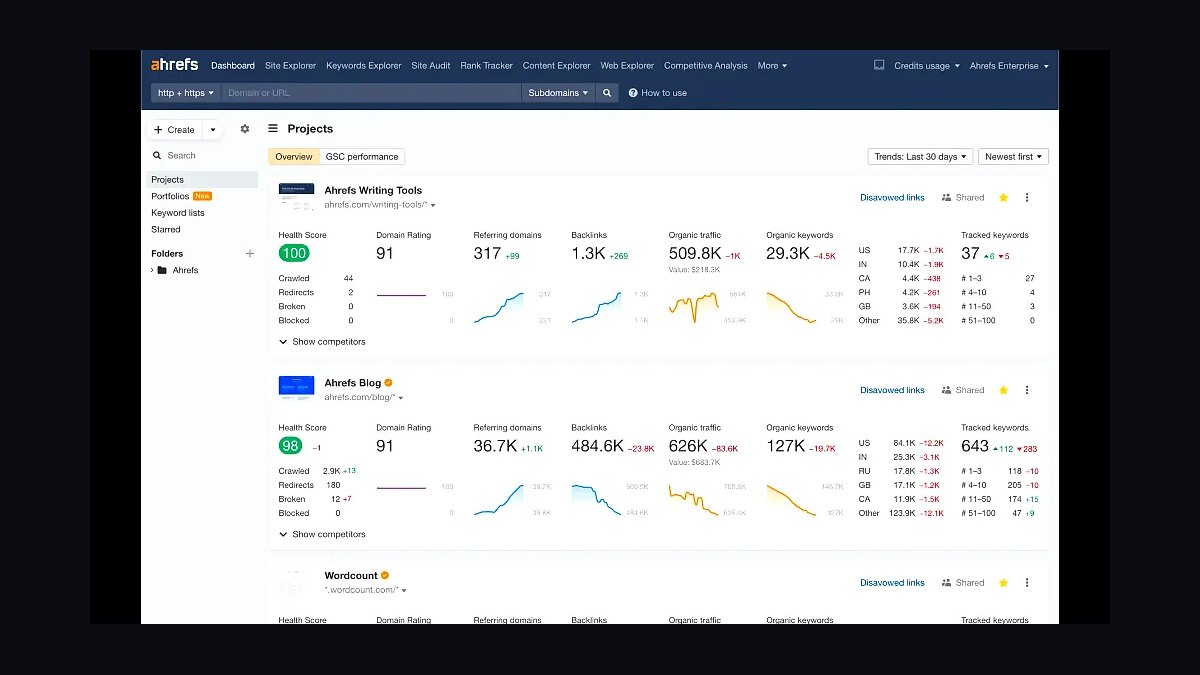Click the Domain or URL input field

(371, 93)
